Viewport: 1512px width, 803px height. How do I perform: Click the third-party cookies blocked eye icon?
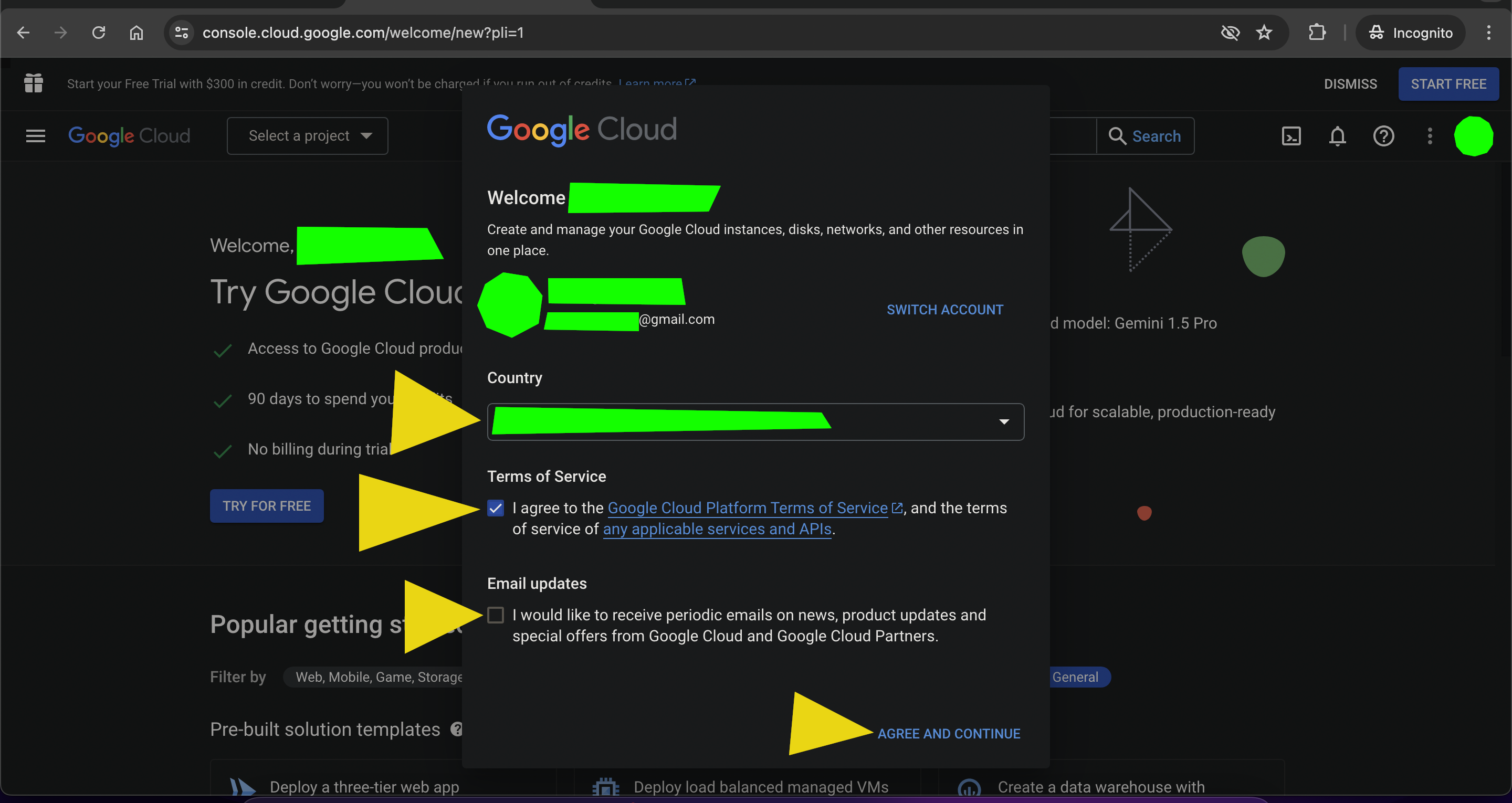click(x=1230, y=33)
